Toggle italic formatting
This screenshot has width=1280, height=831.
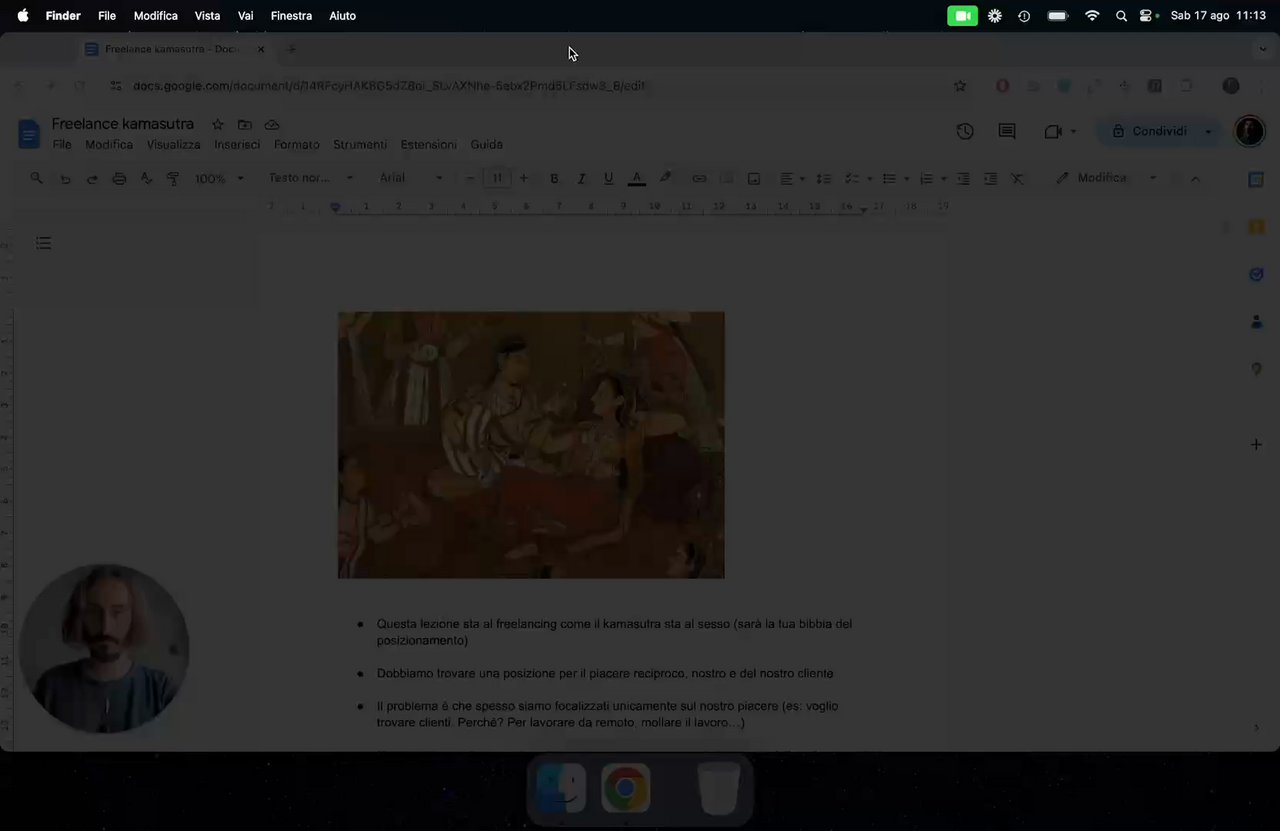coord(581,178)
